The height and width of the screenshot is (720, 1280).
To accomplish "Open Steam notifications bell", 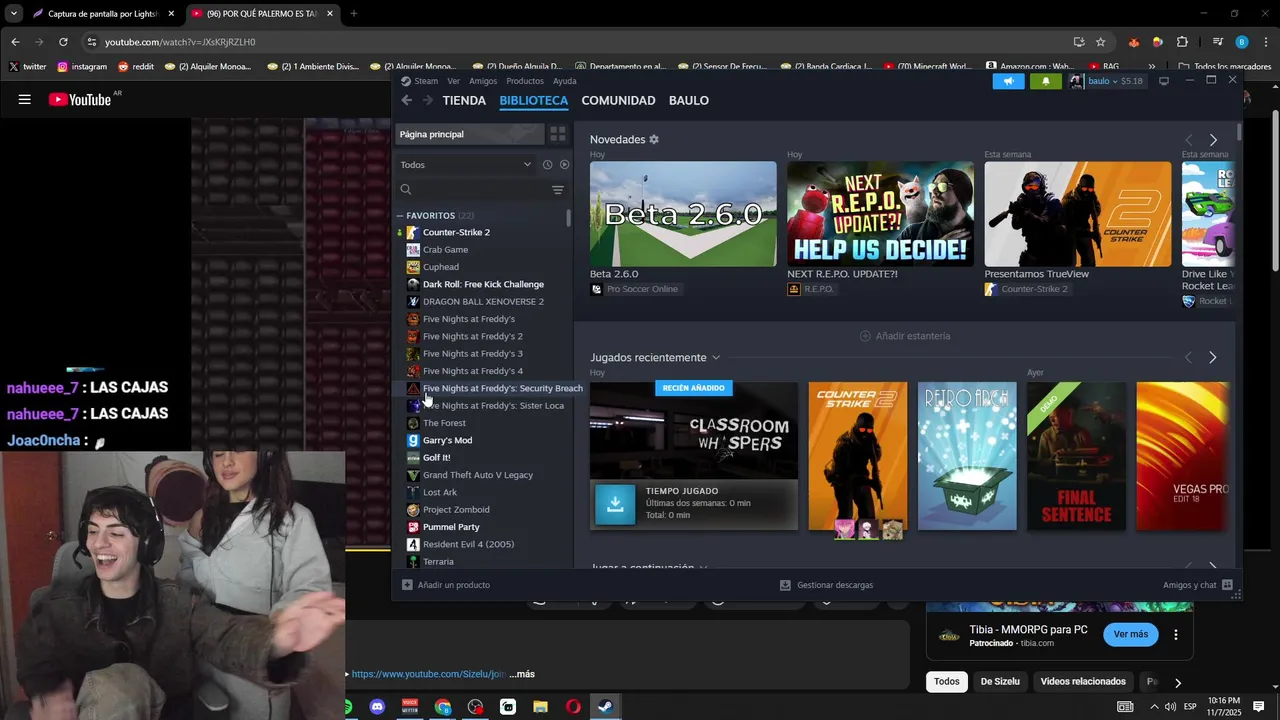I will pos(1046,81).
